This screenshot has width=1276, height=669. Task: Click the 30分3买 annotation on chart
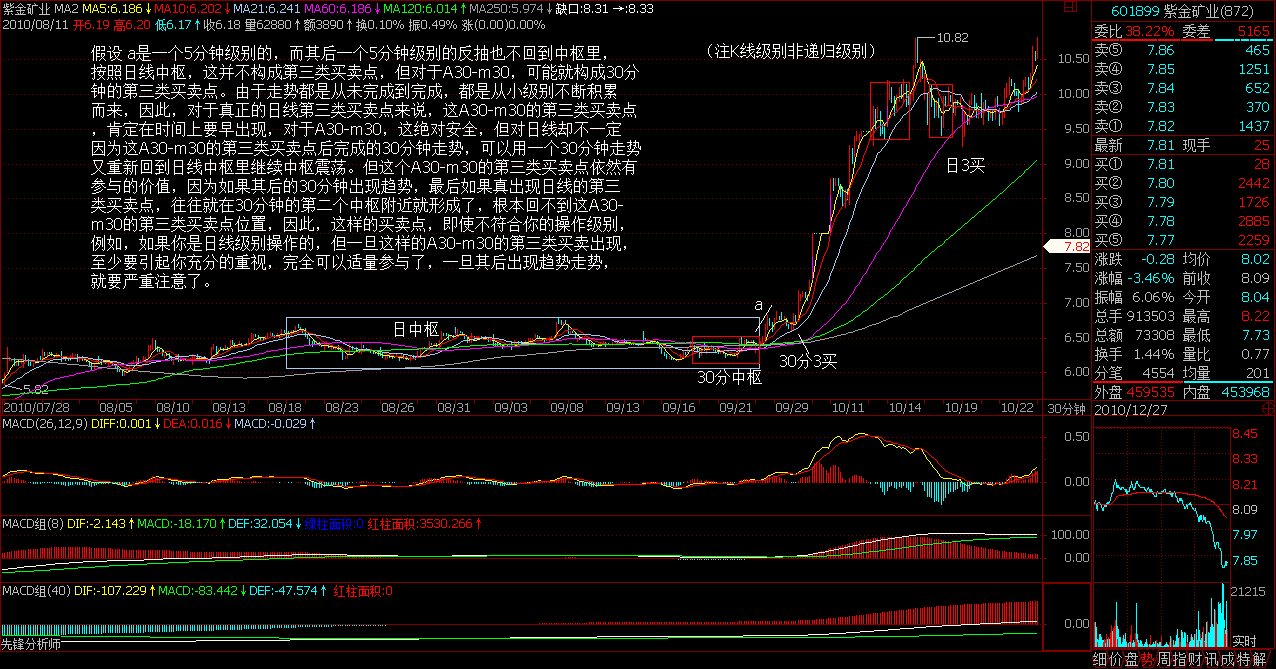point(808,361)
